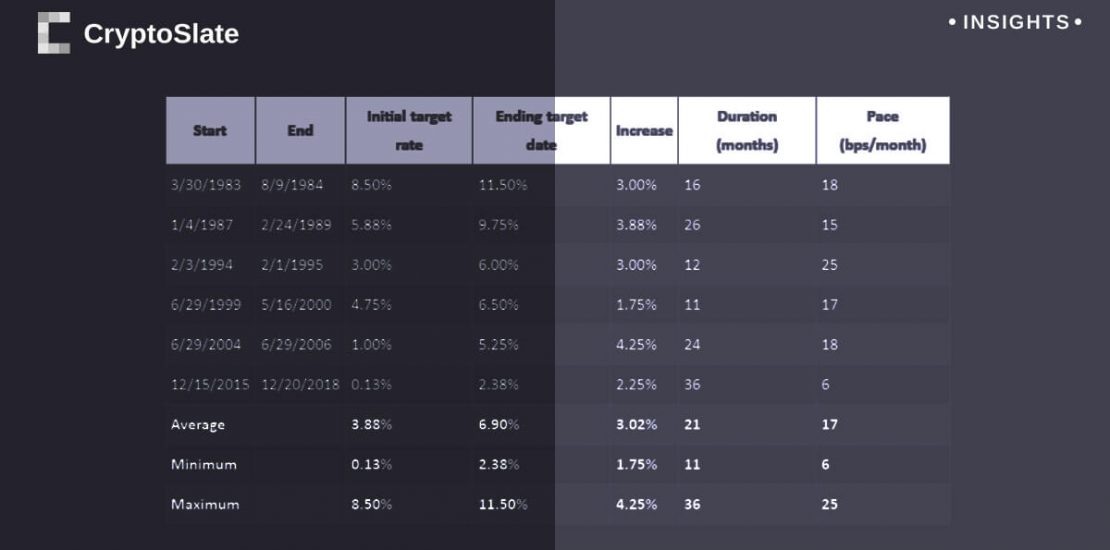Click the Duration (months) column header
Image resolution: width=1110 pixels, height=550 pixels.
point(747,130)
